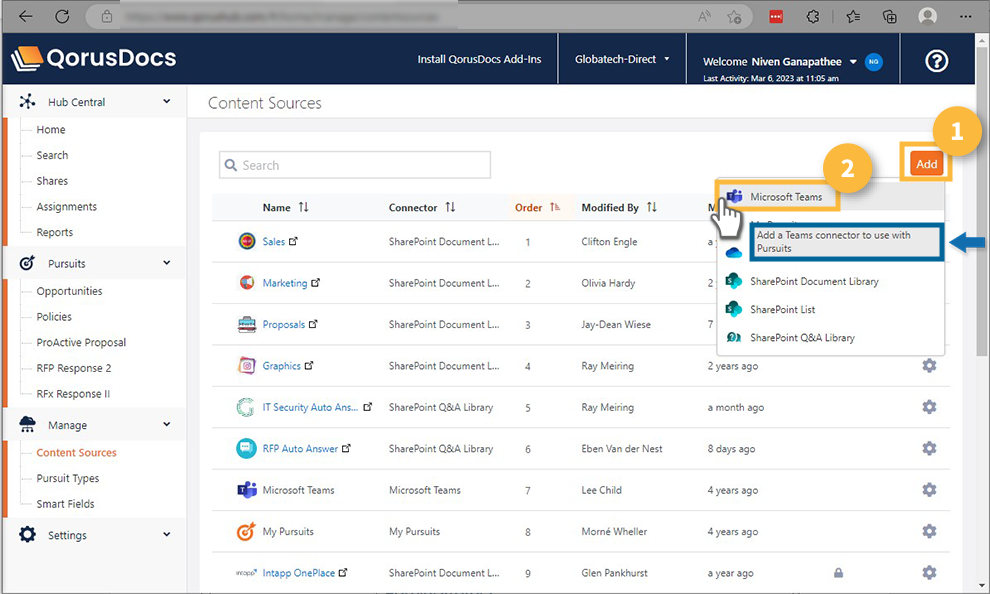Open RFP Response 2 in sidebar
990x594 pixels.
(x=74, y=368)
